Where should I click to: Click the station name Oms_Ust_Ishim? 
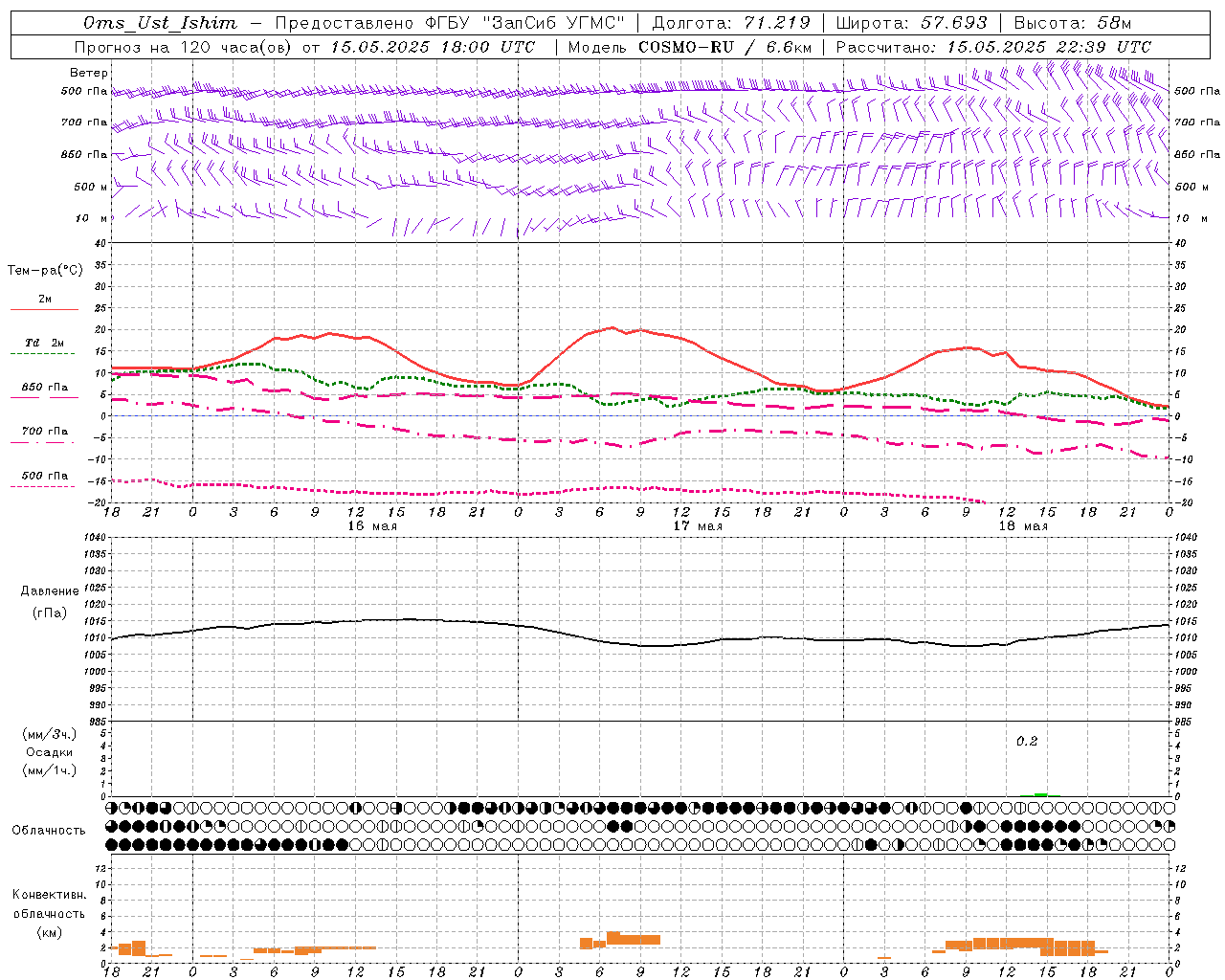pos(160,23)
